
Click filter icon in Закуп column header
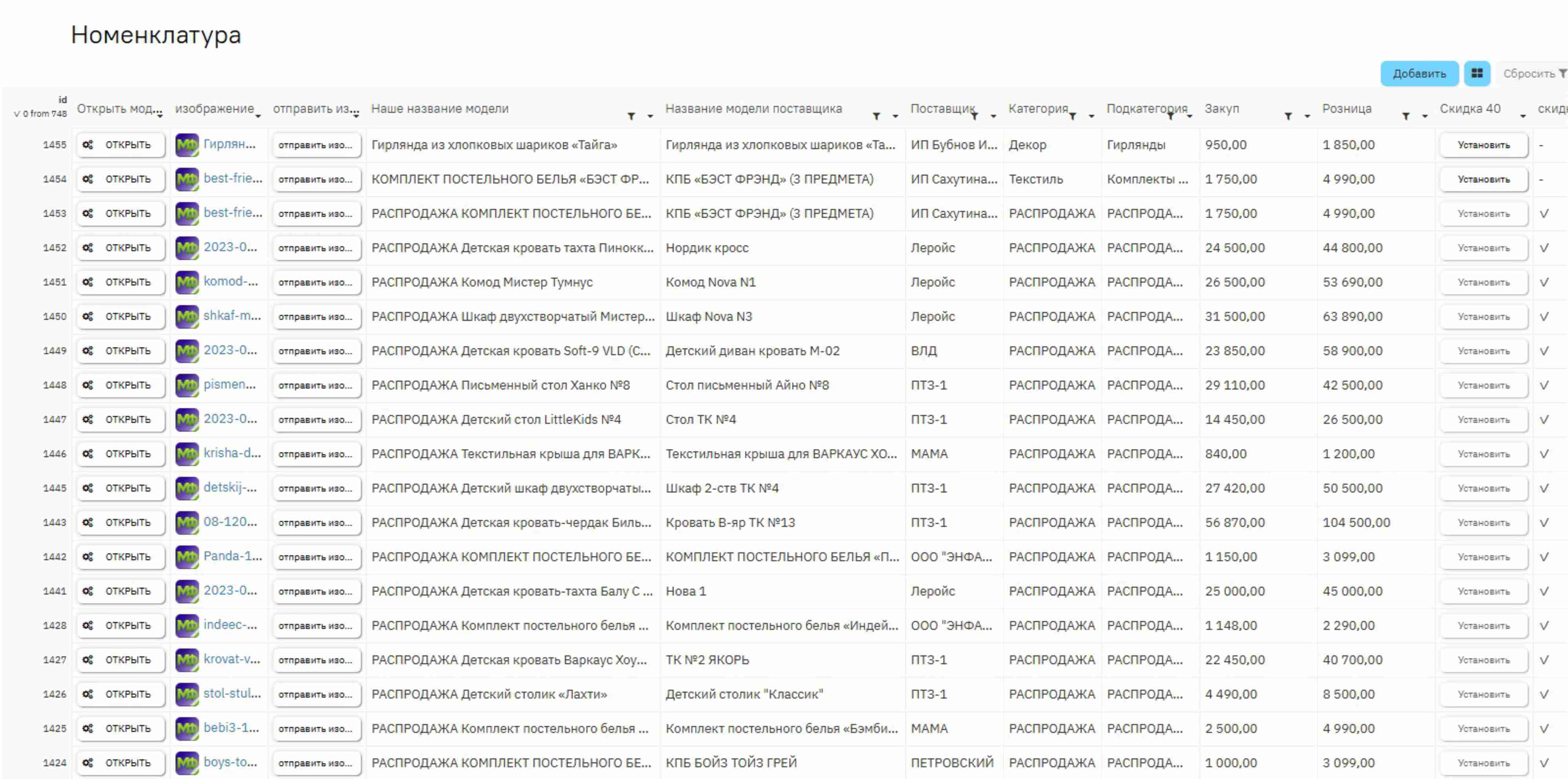coord(1288,116)
